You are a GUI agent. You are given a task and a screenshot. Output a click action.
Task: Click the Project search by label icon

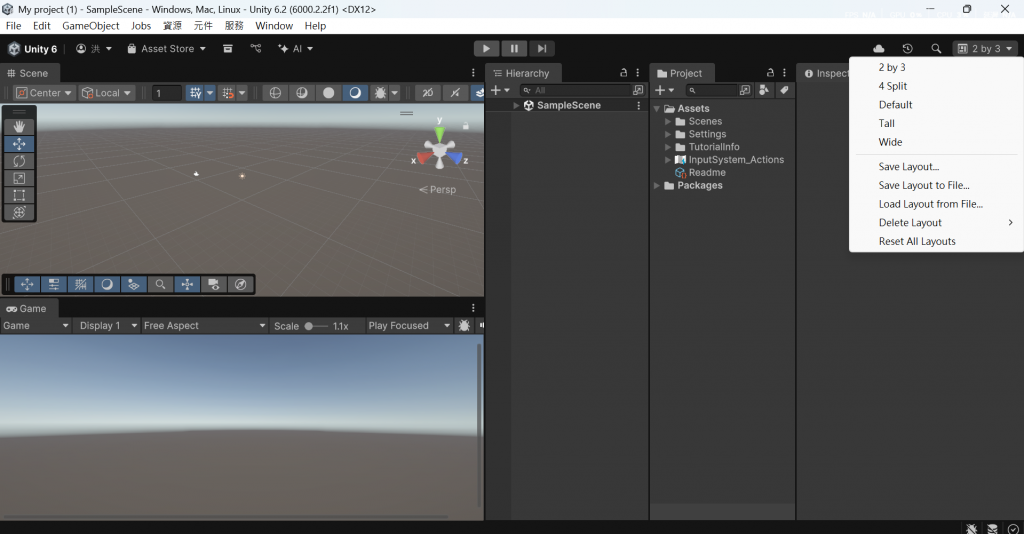tap(784, 90)
